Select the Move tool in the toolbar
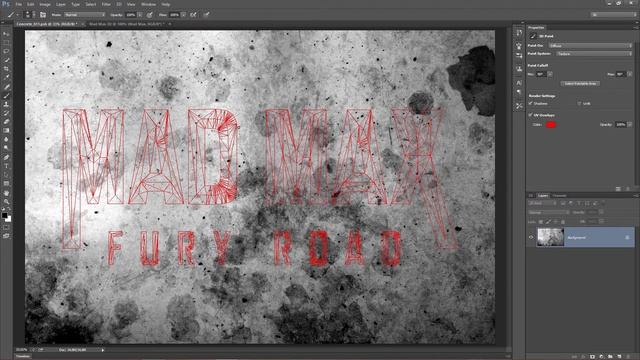 (x=6, y=34)
